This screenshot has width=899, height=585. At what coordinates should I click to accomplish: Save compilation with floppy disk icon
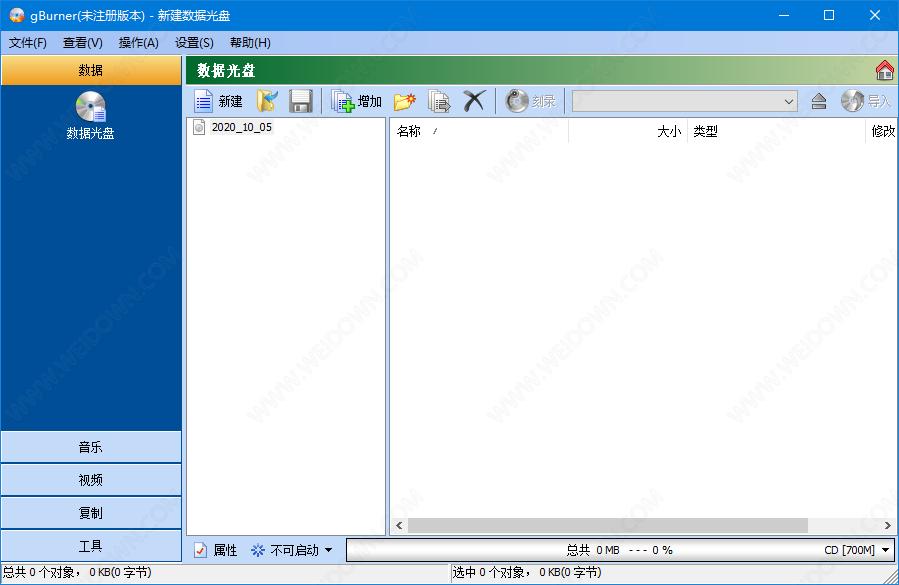300,102
